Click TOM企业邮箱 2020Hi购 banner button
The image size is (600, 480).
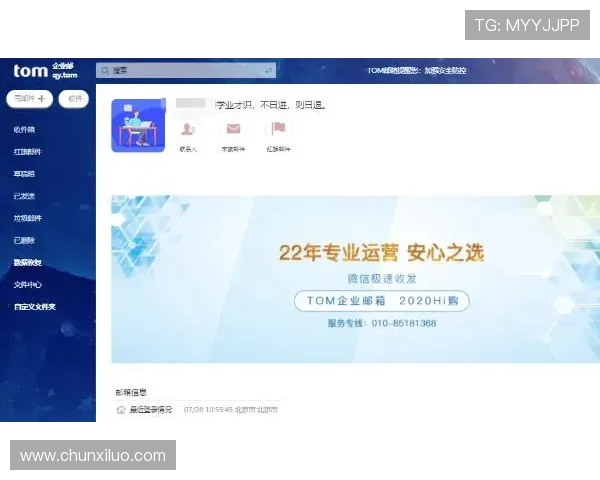point(382,301)
